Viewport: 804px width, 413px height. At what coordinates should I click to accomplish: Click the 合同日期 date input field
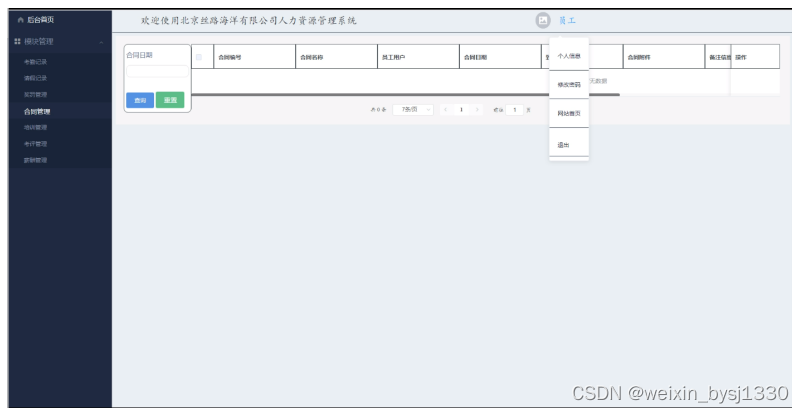pos(157,71)
